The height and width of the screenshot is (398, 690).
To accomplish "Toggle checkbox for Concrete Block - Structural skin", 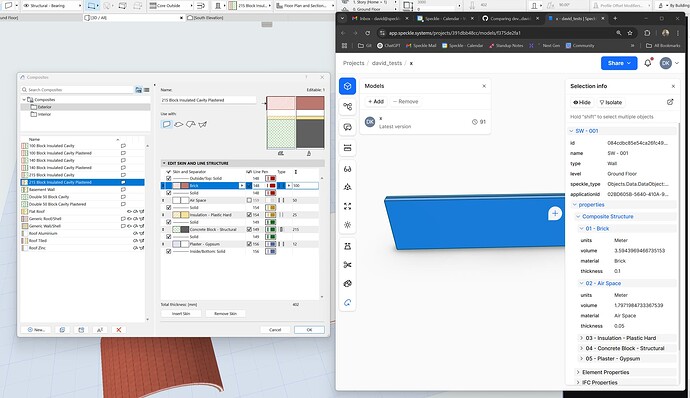I will click(250, 229).
